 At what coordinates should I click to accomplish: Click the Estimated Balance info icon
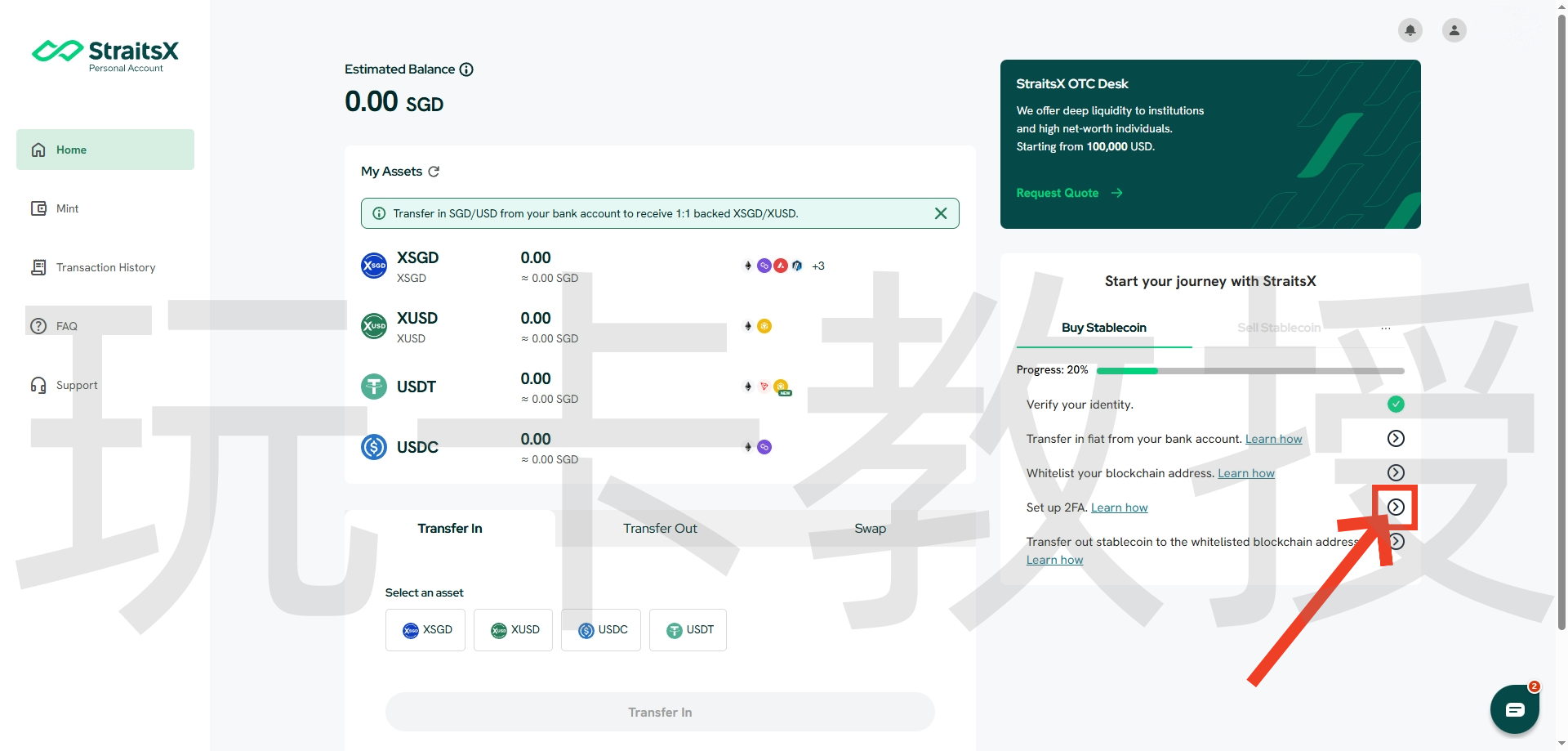click(x=466, y=69)
